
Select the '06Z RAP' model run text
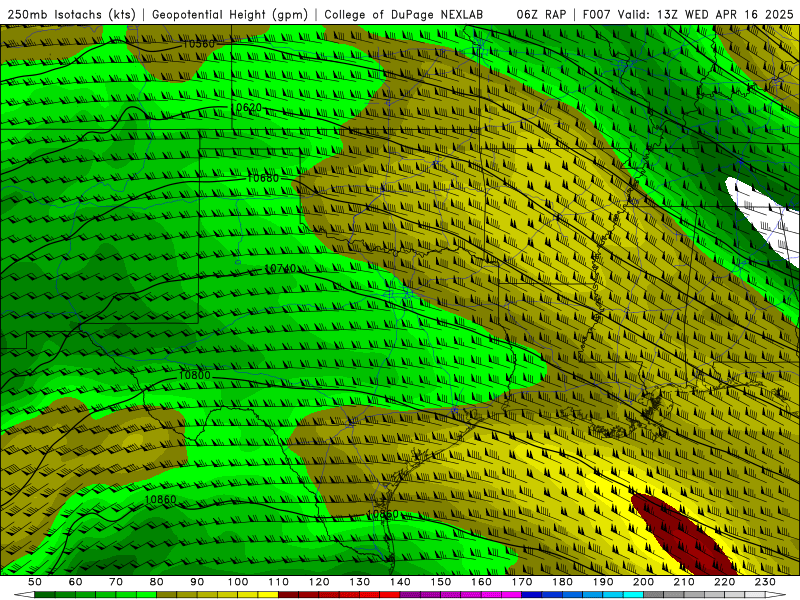(541, 15)
